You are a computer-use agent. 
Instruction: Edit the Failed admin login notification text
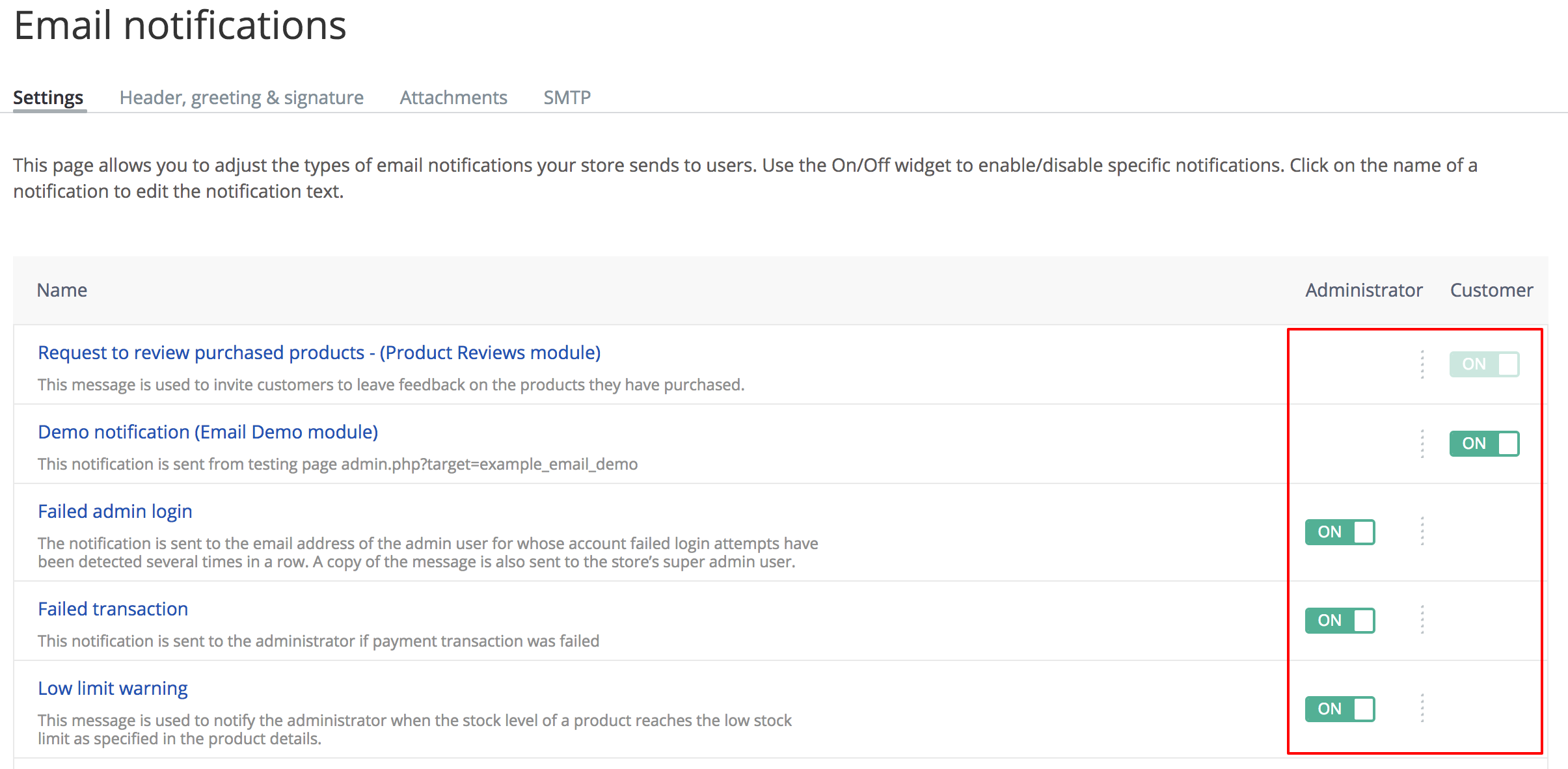tap(115, 511)
